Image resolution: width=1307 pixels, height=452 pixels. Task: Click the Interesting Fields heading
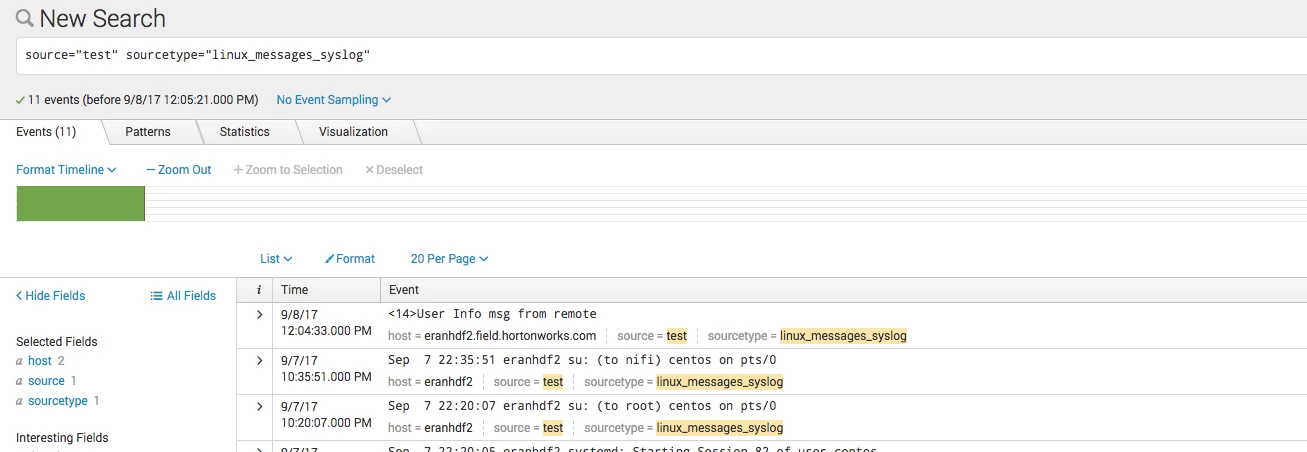[x=62, y=438]
